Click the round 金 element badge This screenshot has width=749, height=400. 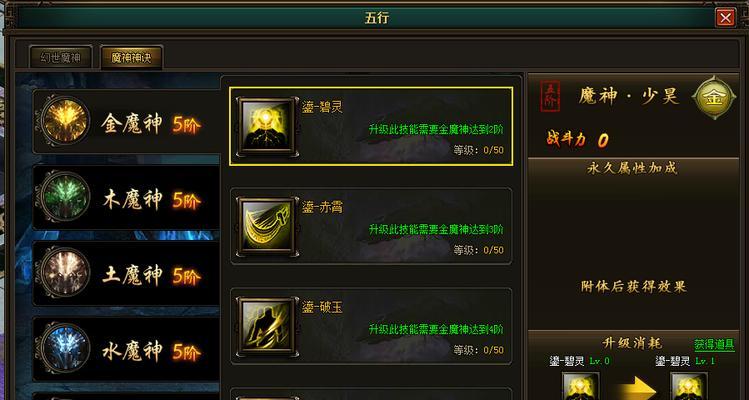click(x=715, y=98)
